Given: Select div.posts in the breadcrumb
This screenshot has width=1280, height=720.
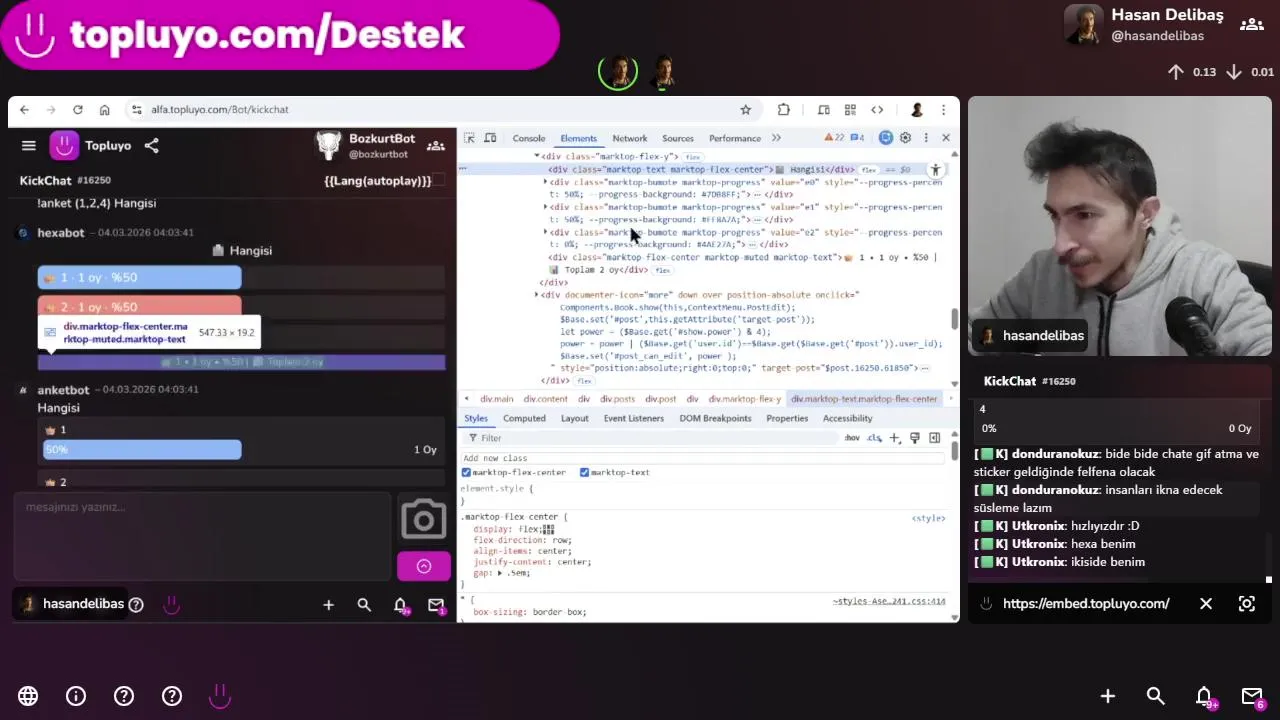Looking at the screenshot, I should (x=618, y=399).
